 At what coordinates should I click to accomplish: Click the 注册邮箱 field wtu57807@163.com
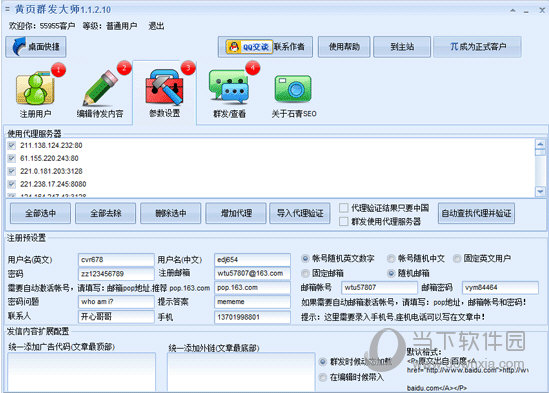252,273
